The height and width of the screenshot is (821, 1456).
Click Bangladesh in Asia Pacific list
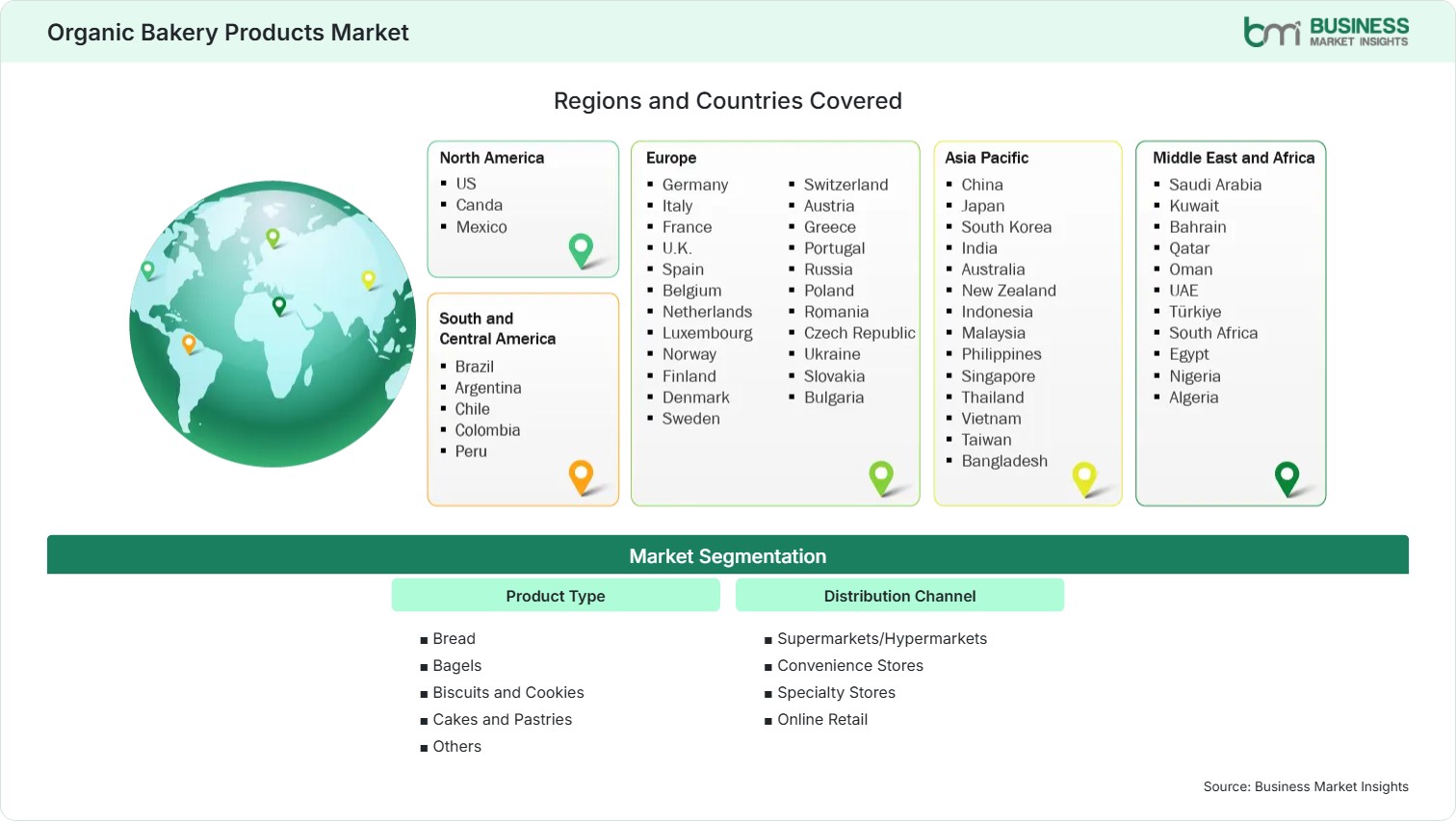pyautogui.click(x=1004, y=461)
